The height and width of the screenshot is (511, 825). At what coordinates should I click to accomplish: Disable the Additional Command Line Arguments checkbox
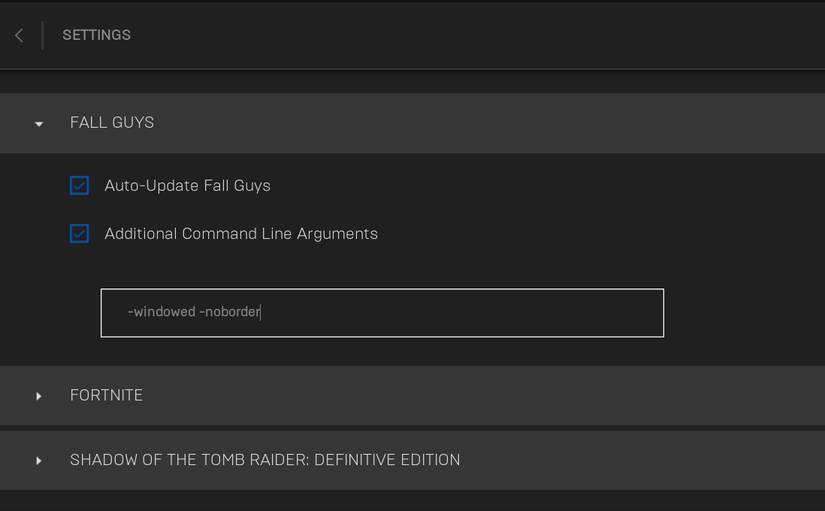(79, 233)
